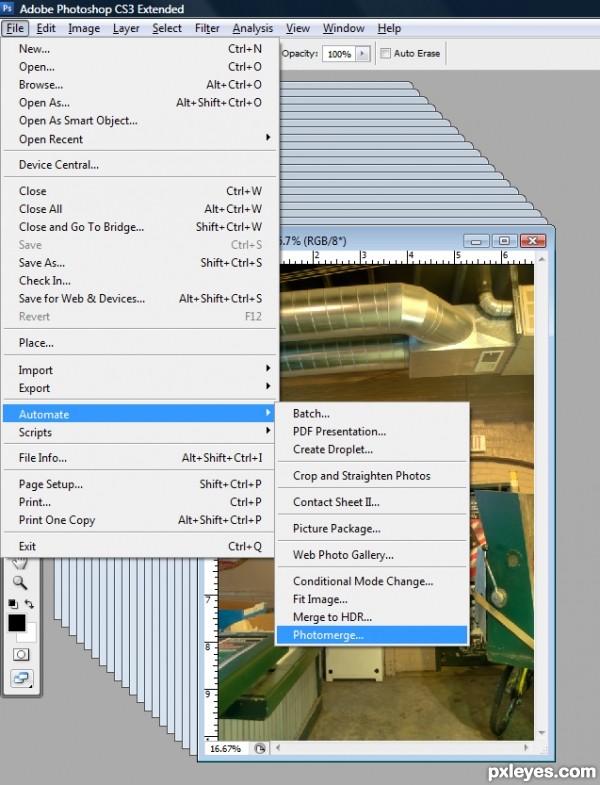Open the Analysis menu

(x=252, y=28)
